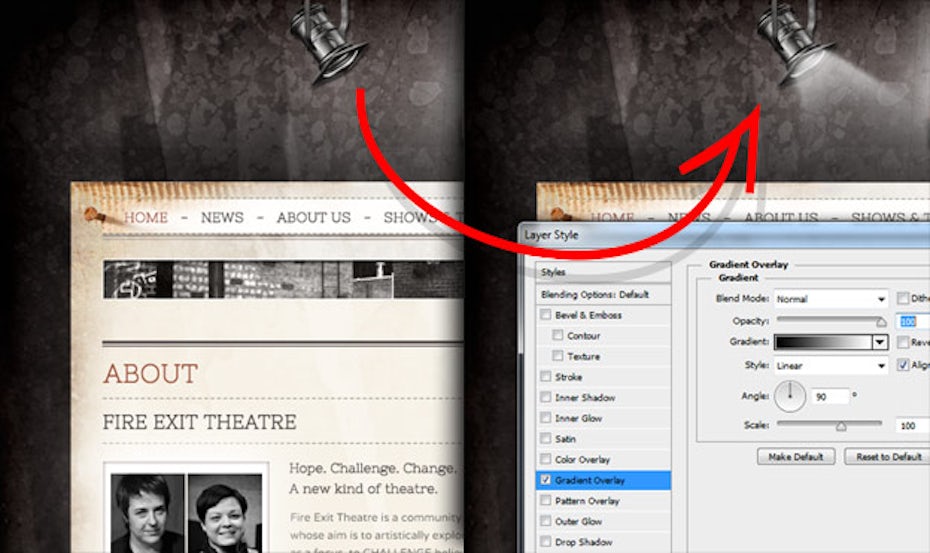Viewport: 930px width, 553px height.
Task: Expand the Gradient picker arrow
Action: click(x=879, y=342)
